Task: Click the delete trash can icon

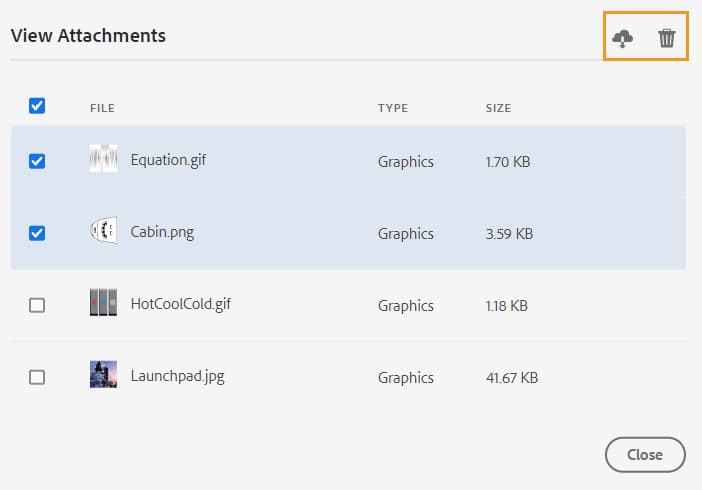Action: 667,38
